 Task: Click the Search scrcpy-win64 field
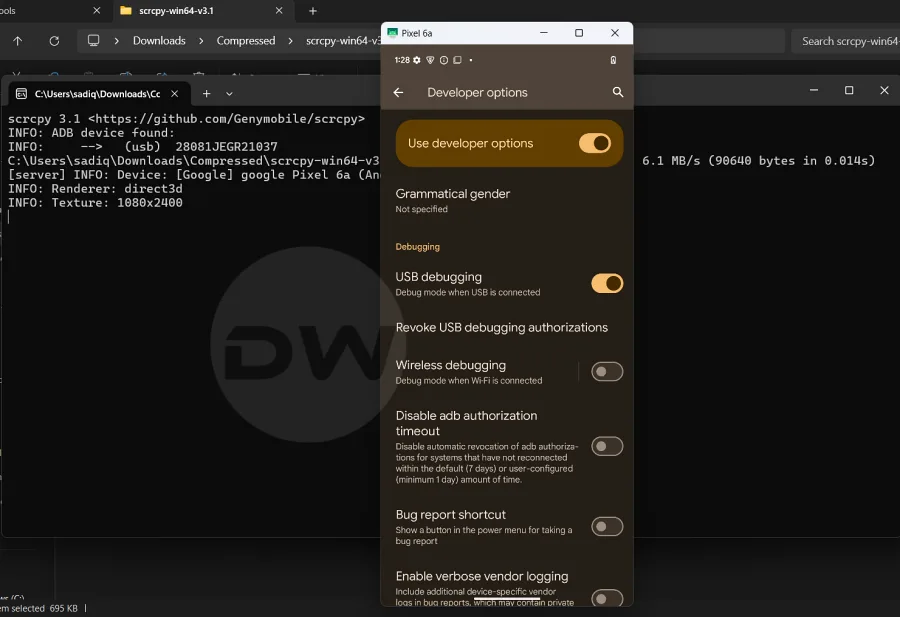[845, 41]
